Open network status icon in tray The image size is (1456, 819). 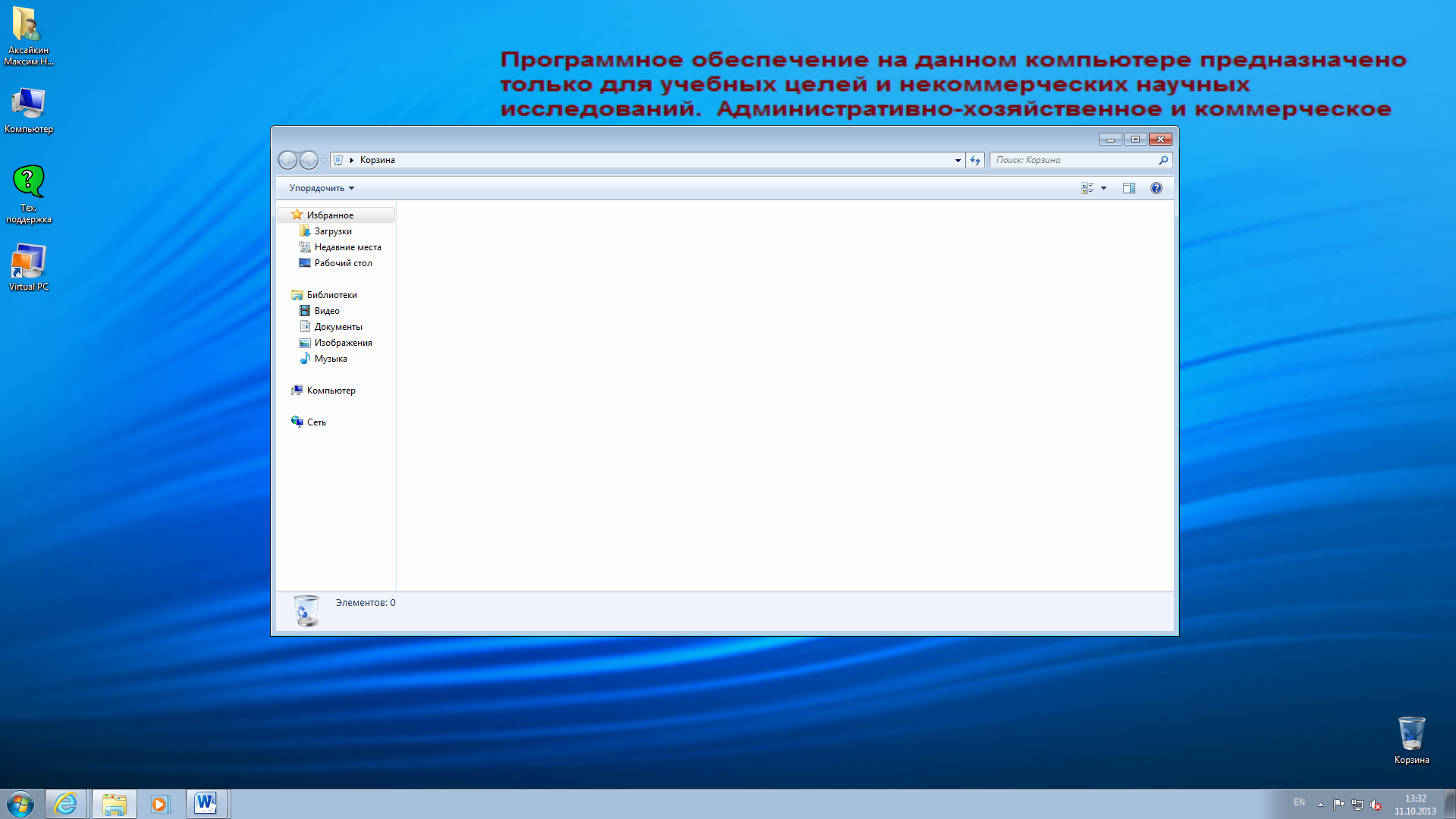pos(1357,805)
